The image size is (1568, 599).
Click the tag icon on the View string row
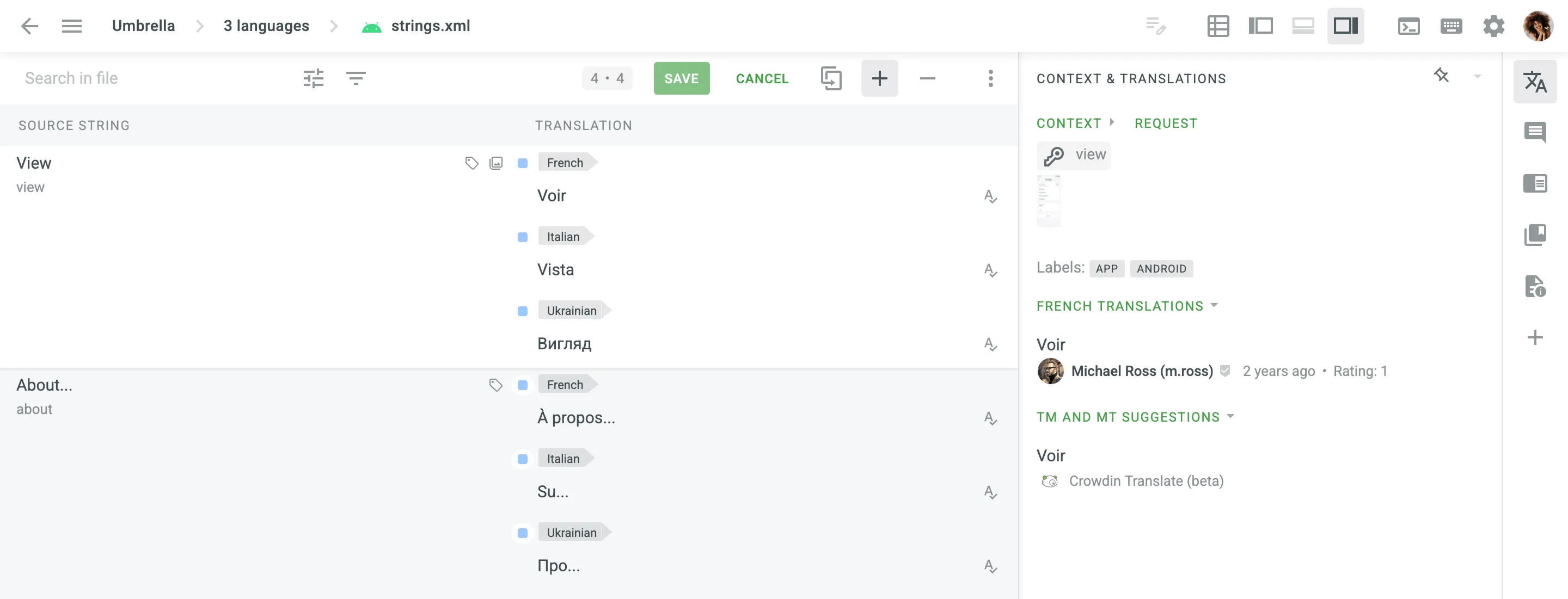point(471,162)
